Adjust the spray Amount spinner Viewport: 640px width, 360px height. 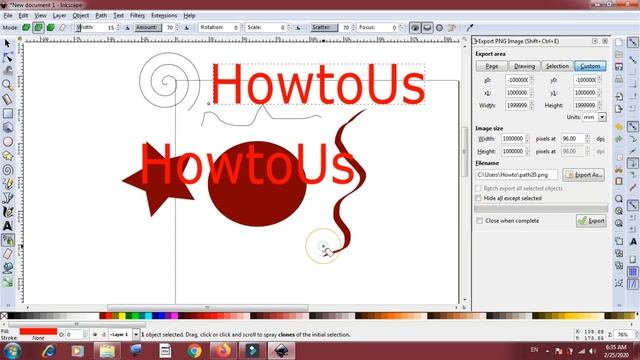[x=177, y=27]
